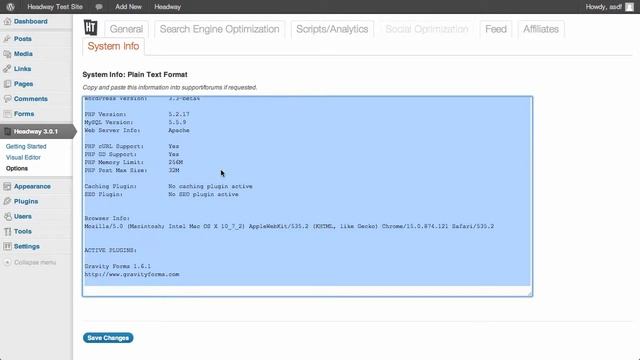
Task: Open Headway Test Site link in admin bar
Action: pyautogui.click(x=55, y=7)
